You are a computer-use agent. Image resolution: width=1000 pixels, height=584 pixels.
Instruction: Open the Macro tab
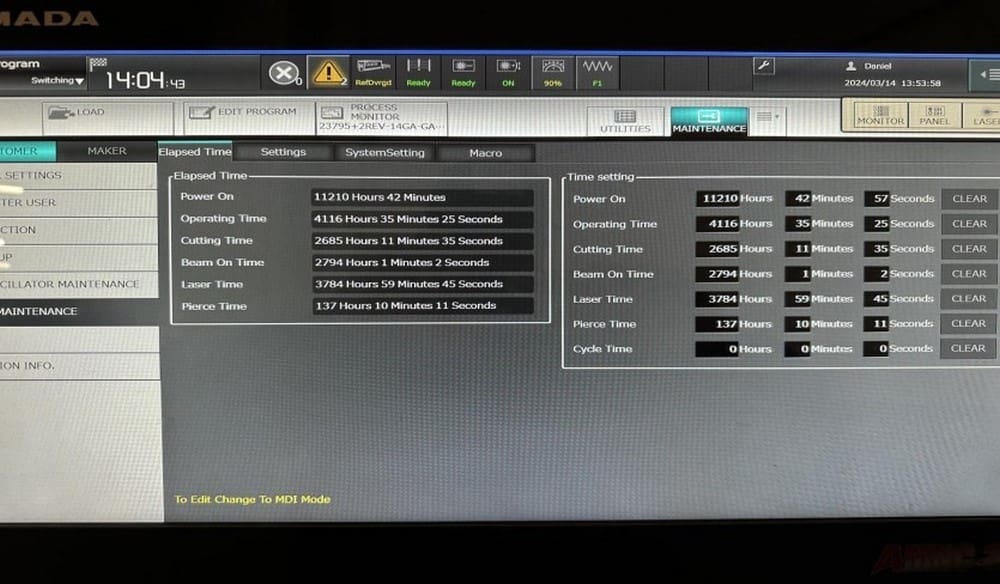486,153
